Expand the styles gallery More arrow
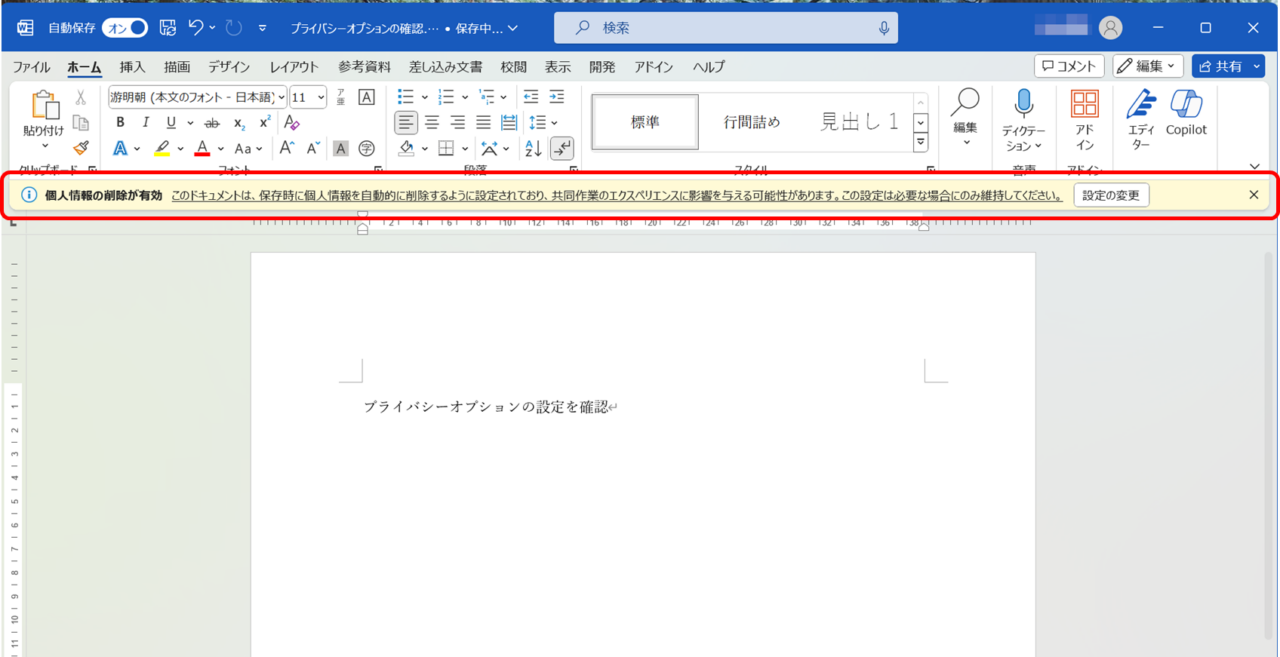This screenshot has height=657, width=1280. pyautogui.click(x=921, y=143)
